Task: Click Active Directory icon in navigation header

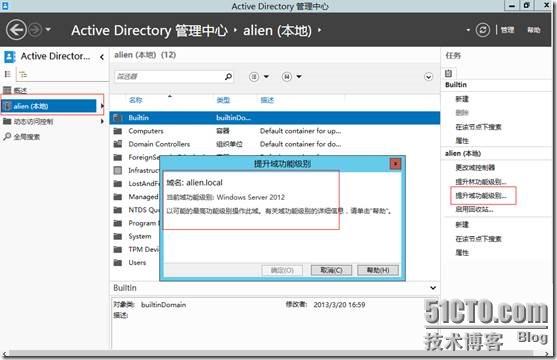Action: point(10,57)
